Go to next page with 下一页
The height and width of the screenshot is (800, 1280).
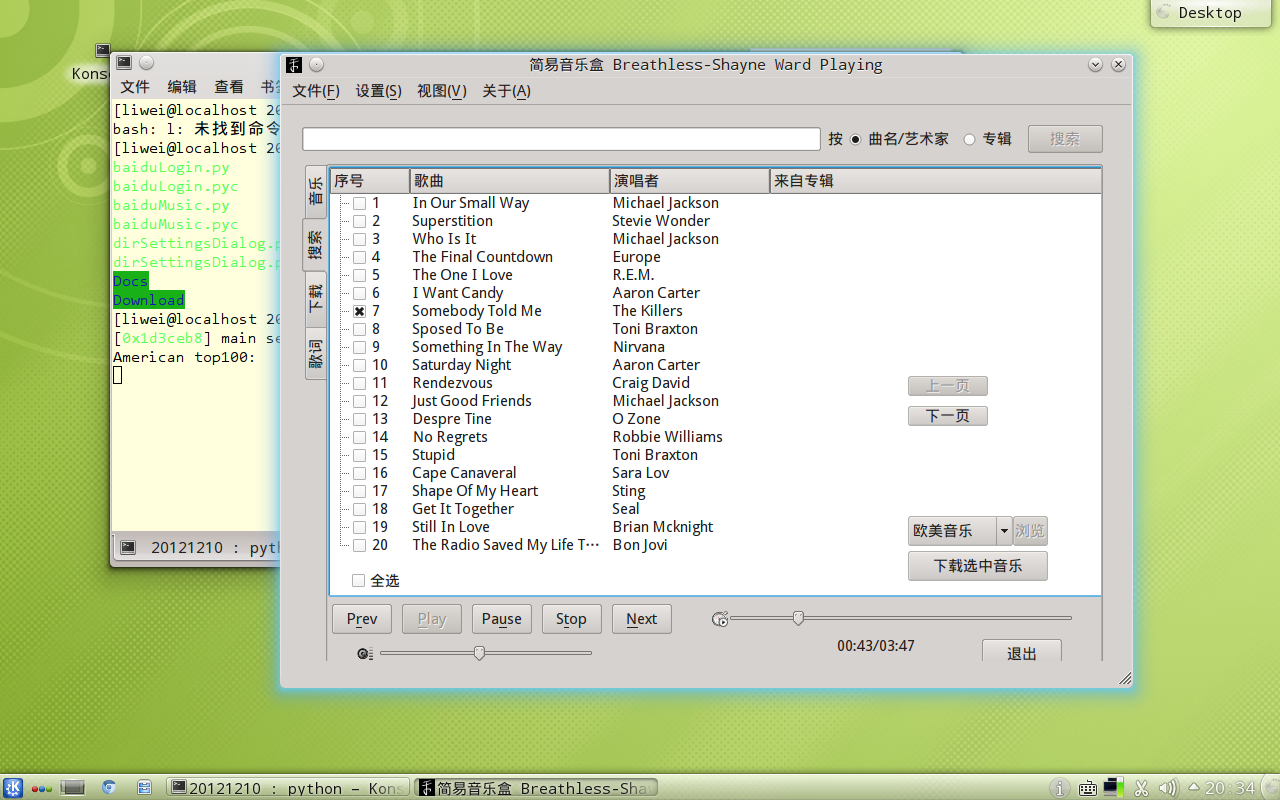(948, 416)
